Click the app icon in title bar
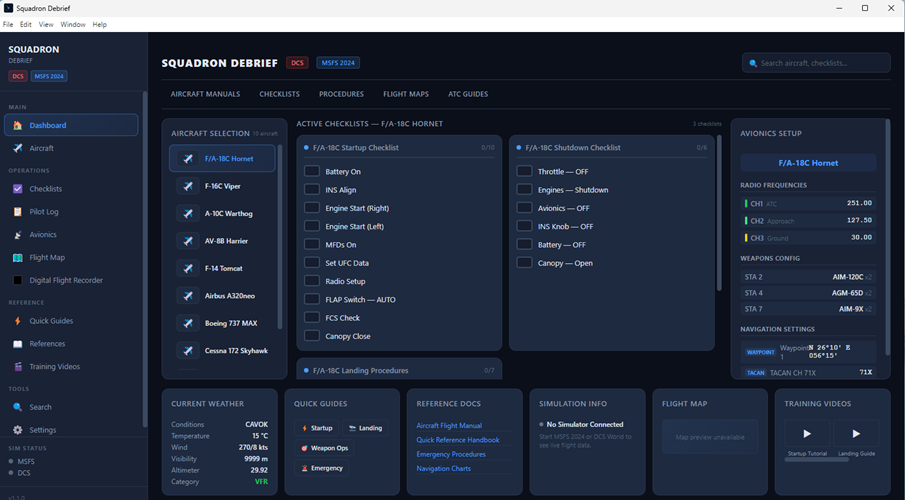Screen dimensions: 905x500 pos(8,8)
